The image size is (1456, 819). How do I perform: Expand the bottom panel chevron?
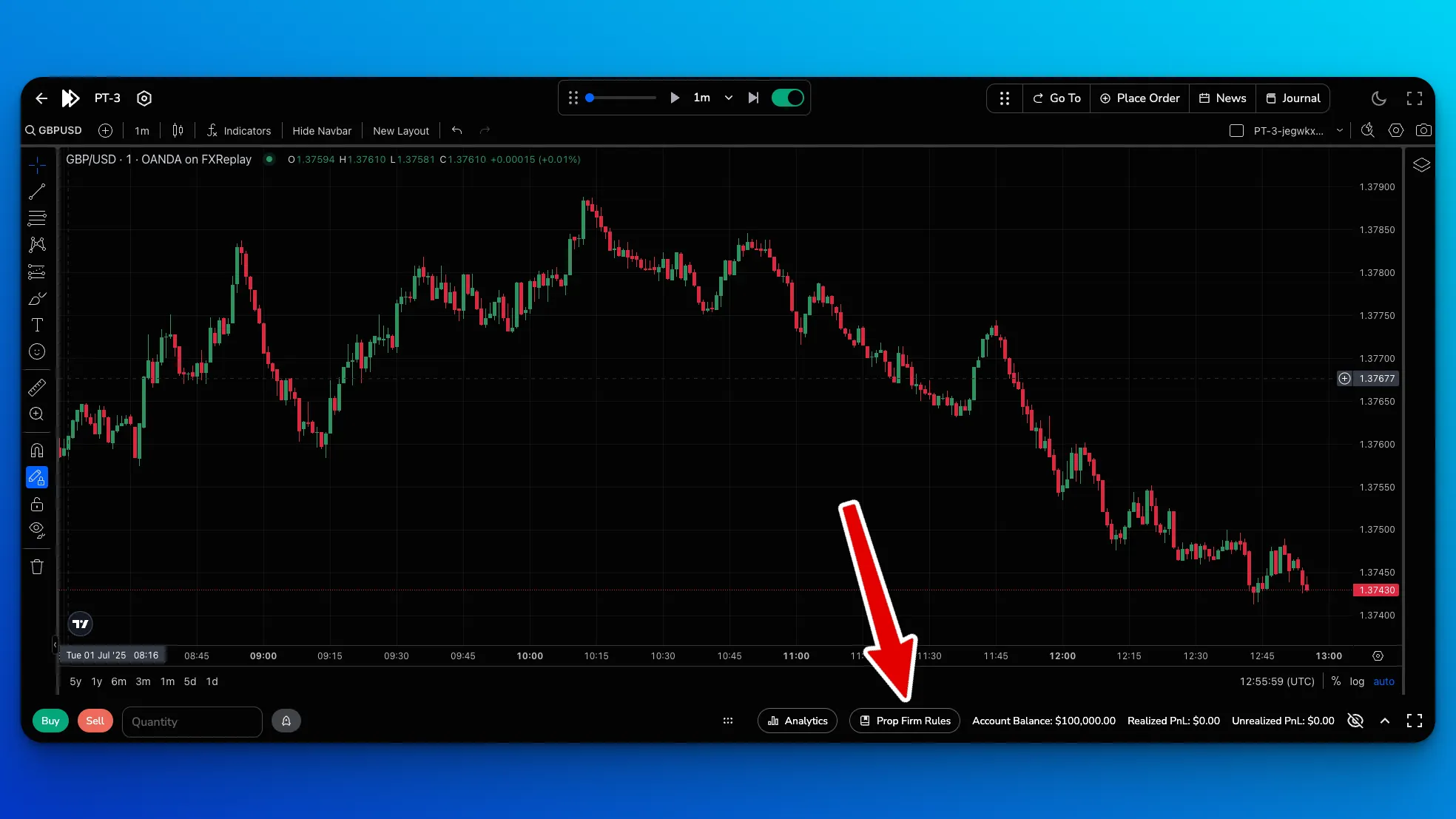coord(1384,721)
